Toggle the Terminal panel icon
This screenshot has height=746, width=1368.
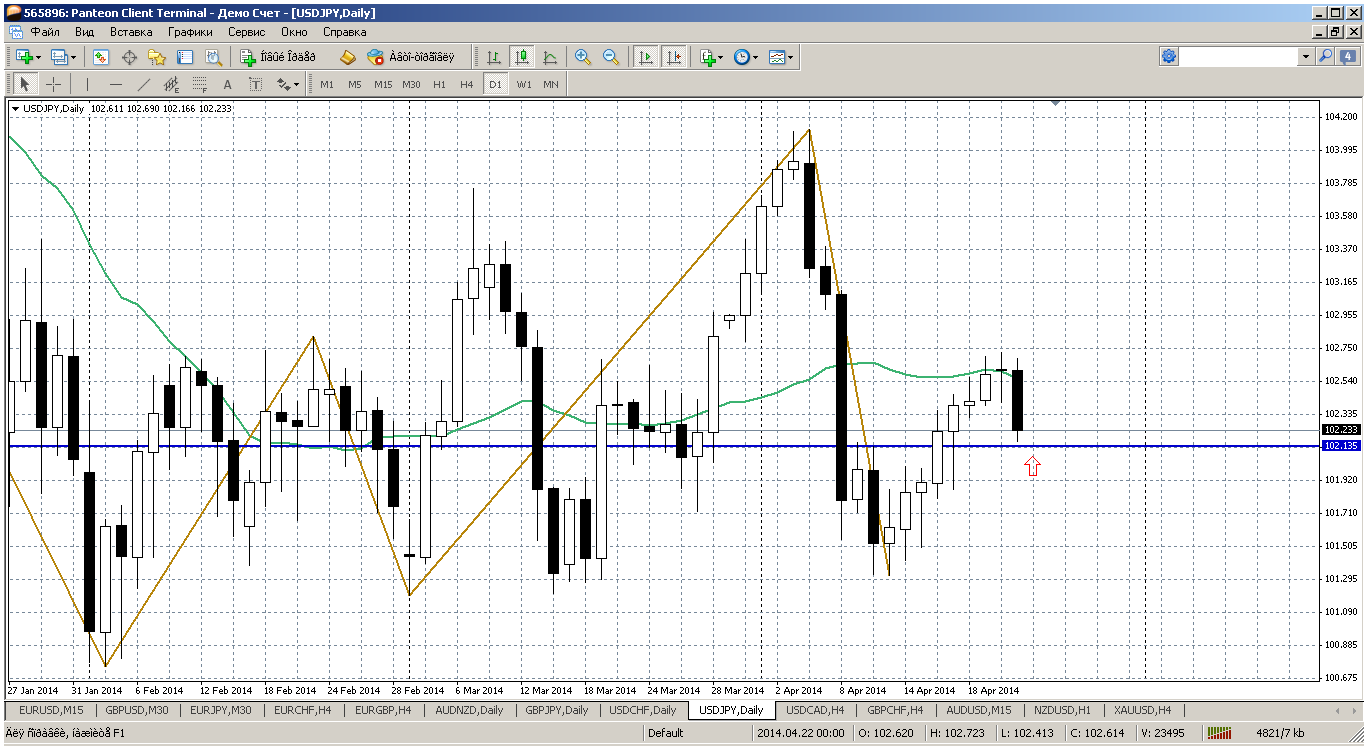tap(185, 57)
